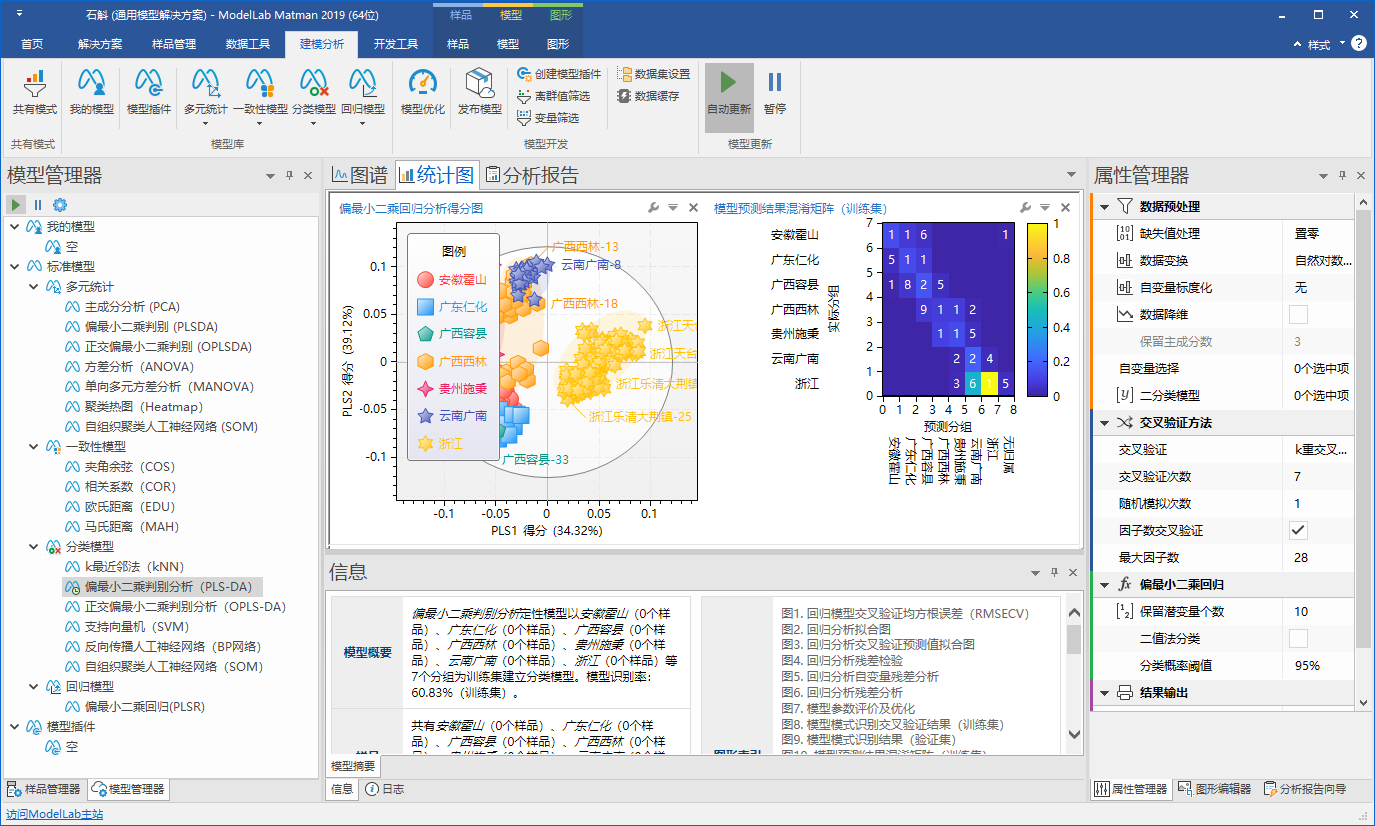The height and width of the screenshot is (826, 1375).
Task: Switch to the 解决方案 ribbon tab
Action: 100,44
